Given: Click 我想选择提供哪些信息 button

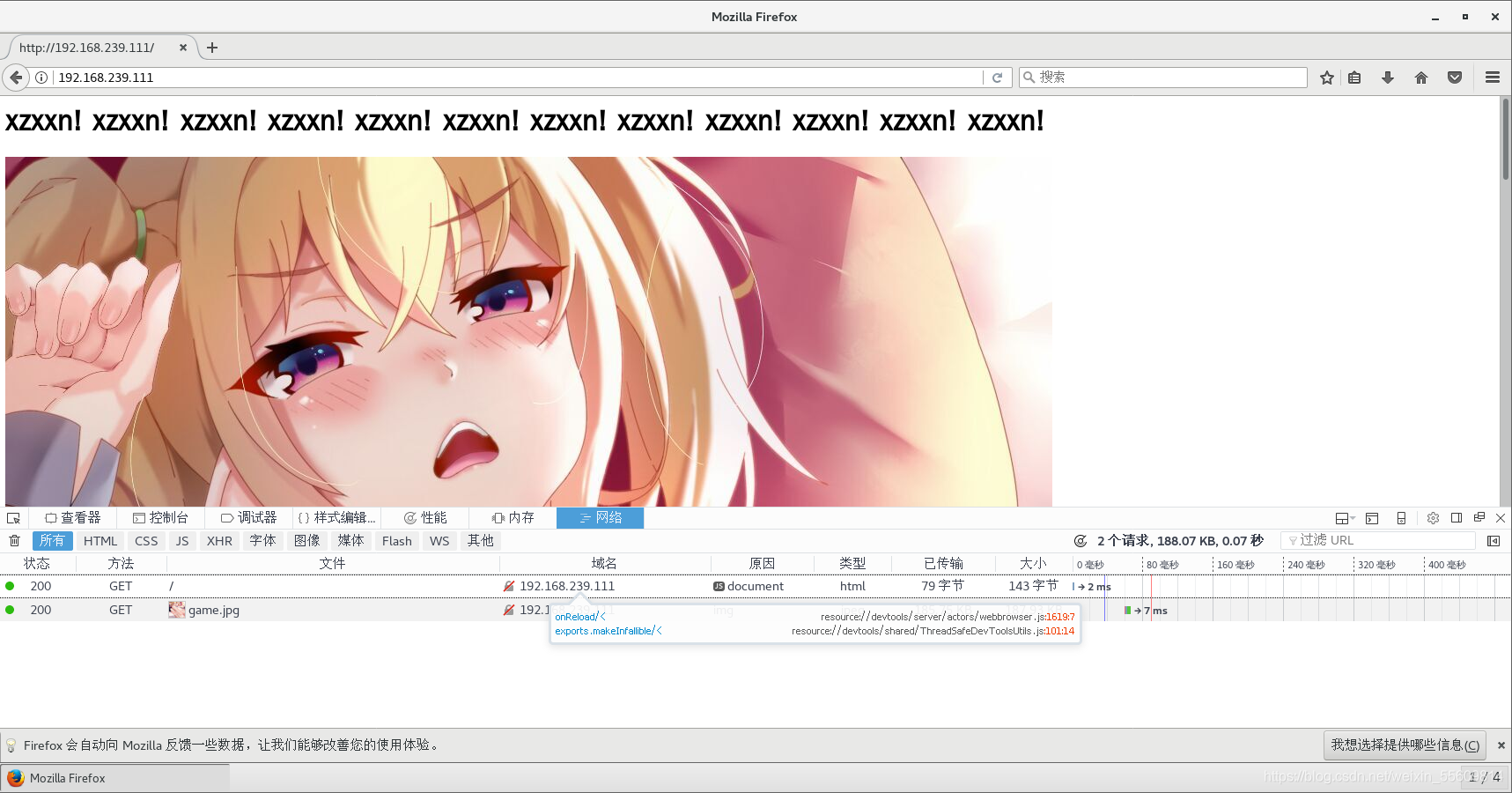Looking at the screenshot, I should pyautogui.click(x=1405, y=745).
